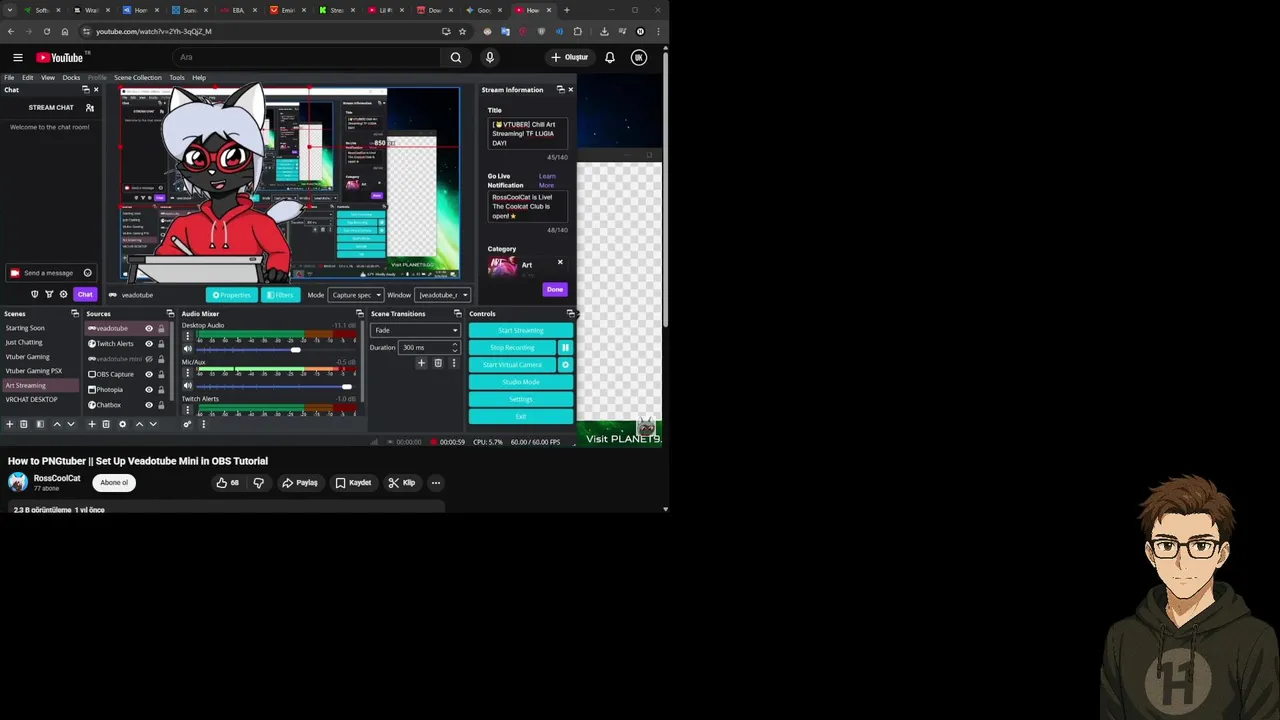This screenshot has height=720, width=1280.
Task: Toggle visibility of veadotube source
Action: coord(149,328)
